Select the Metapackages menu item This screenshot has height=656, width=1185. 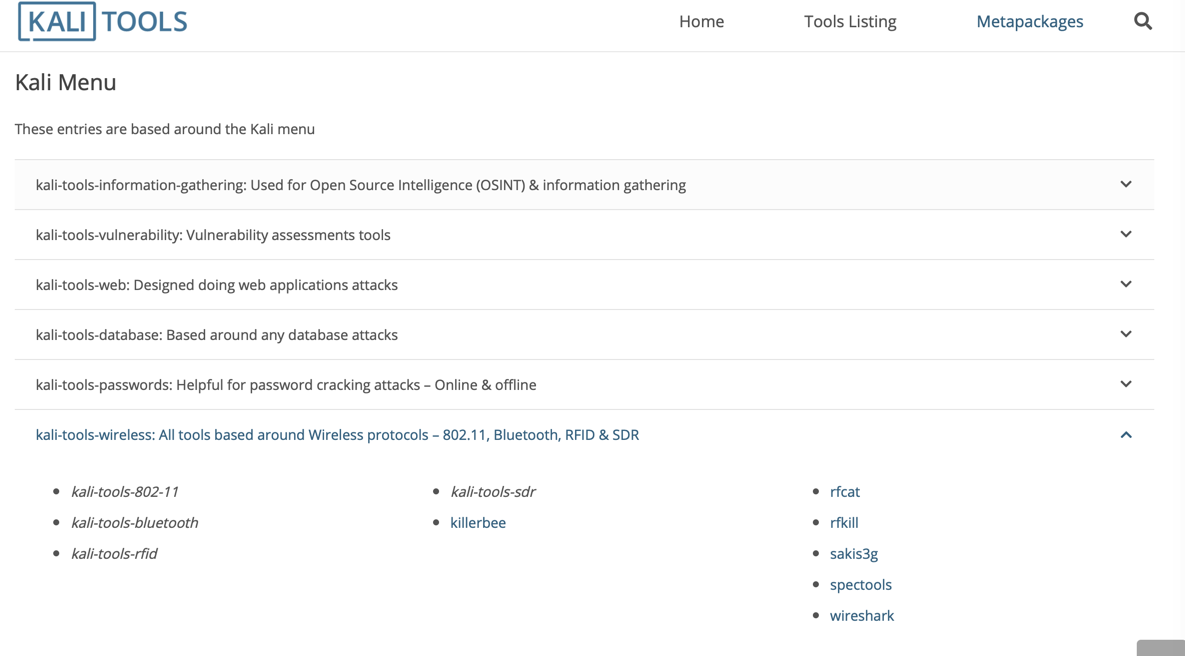point(1029,22)
